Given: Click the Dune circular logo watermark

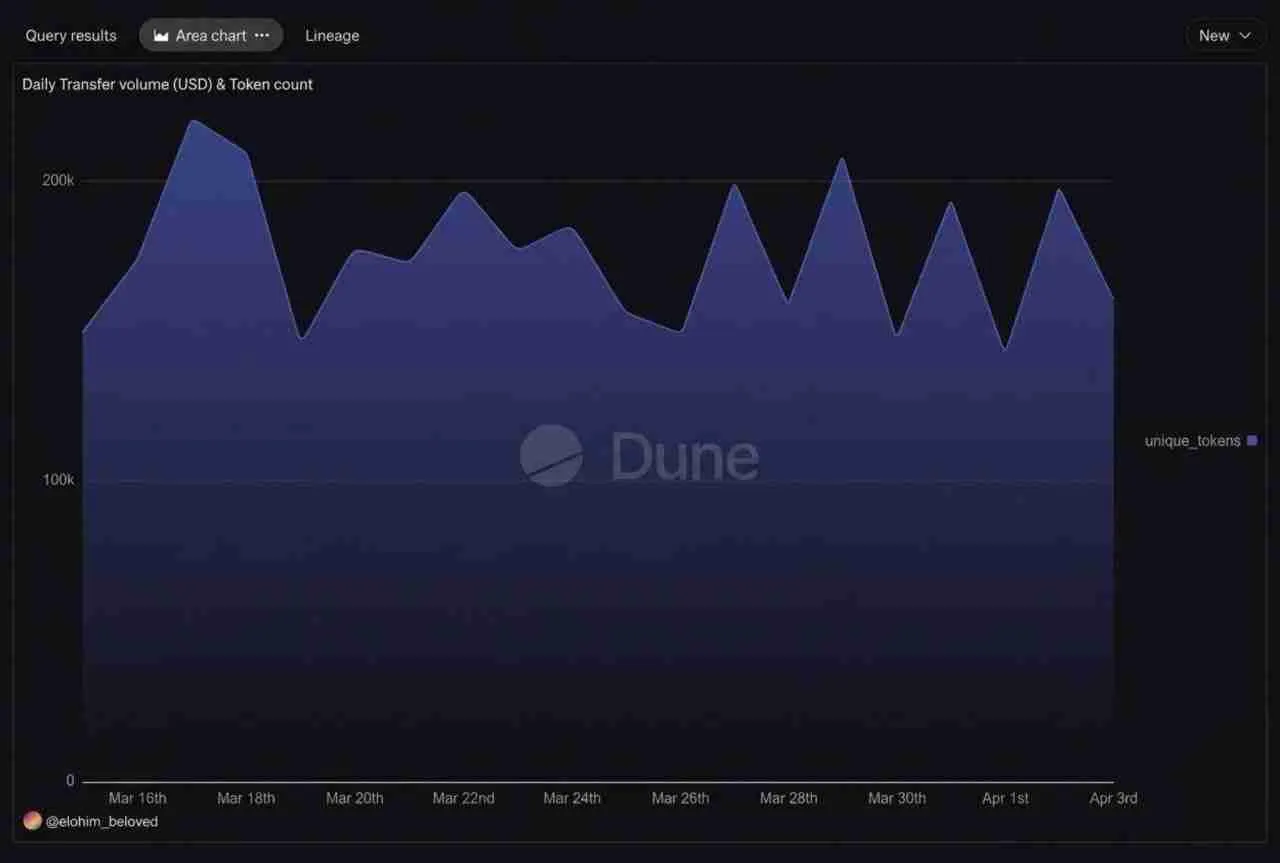Looking at the screenshot, I should (551, 456).
